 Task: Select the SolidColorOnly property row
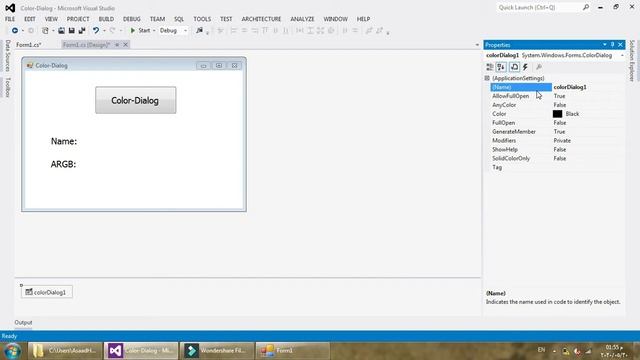557,158
